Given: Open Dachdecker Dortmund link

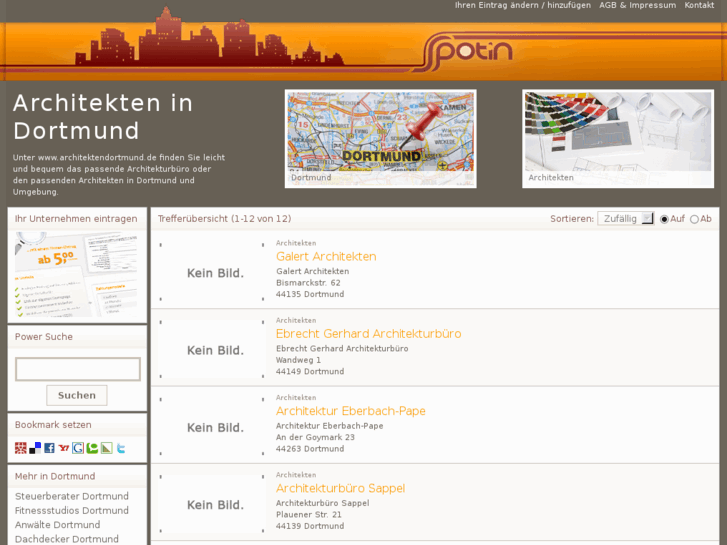Looking at the screenshot, I should pos(67,539).
